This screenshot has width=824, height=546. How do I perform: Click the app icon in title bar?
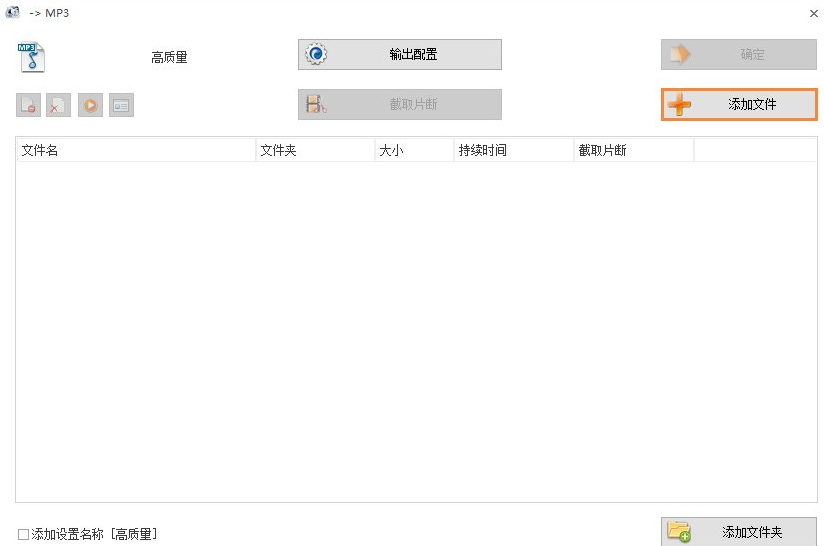point(13,12)
